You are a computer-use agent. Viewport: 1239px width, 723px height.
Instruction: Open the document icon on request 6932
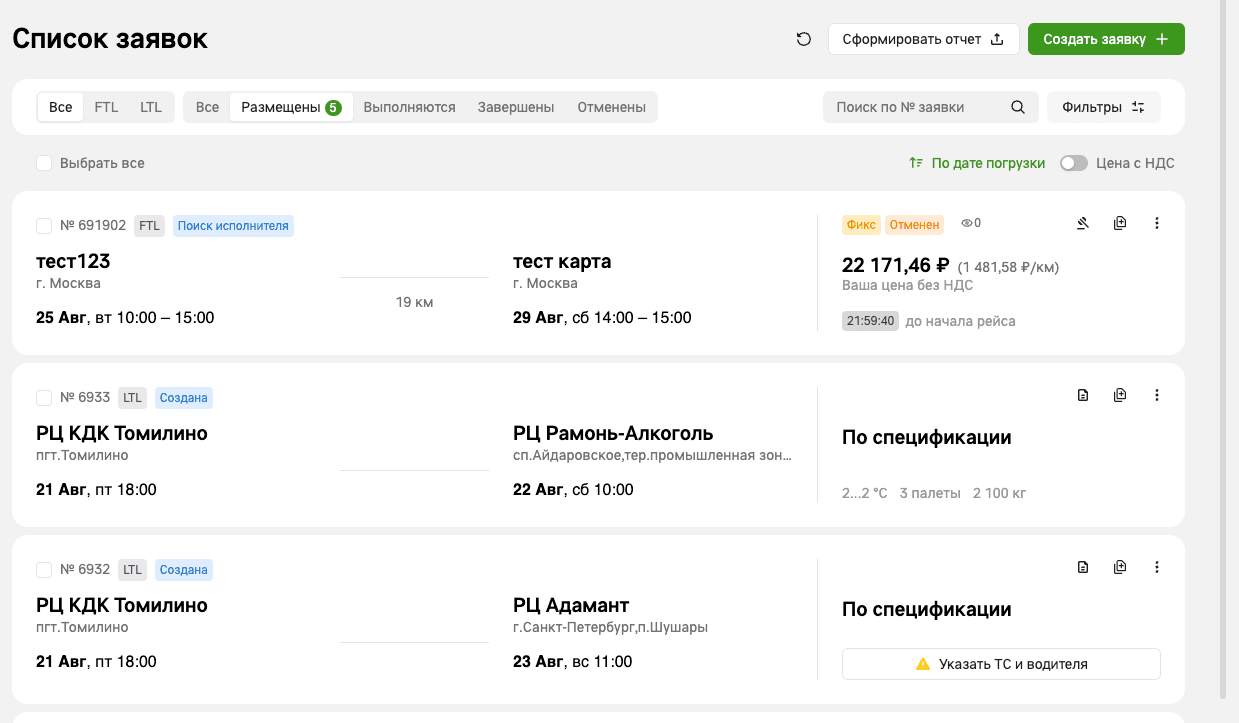[x=1082, y=568]
